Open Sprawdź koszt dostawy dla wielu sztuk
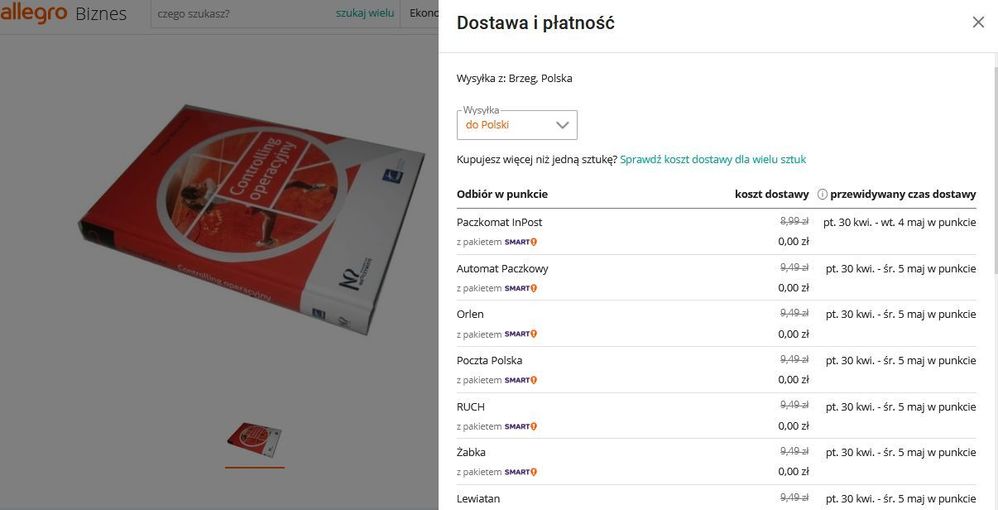998x510 pixels. pyautogui.click(x=712, y=159)
